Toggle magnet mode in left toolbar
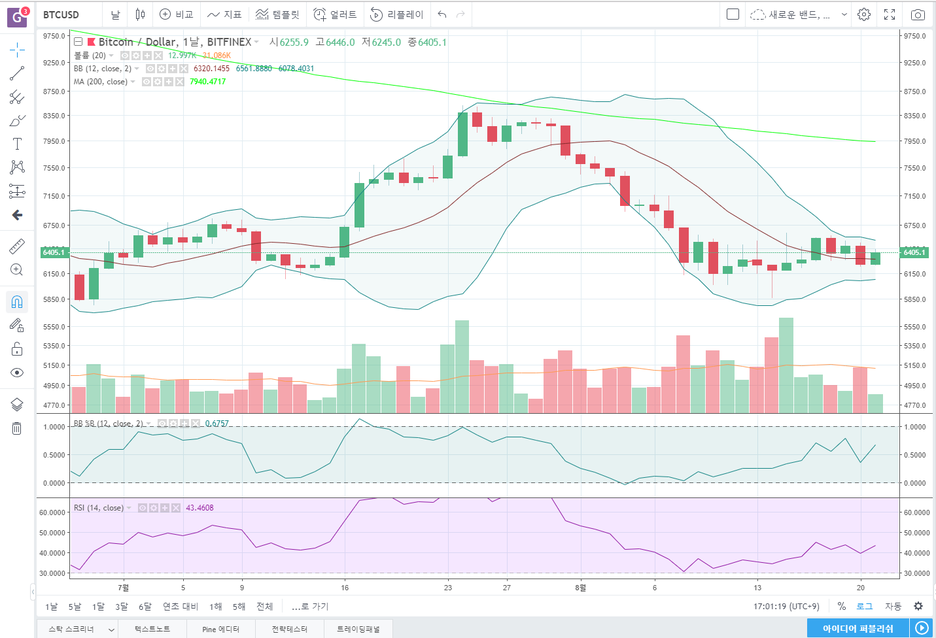This screenshot has width=936, height=638. click(x=17, y=302)
